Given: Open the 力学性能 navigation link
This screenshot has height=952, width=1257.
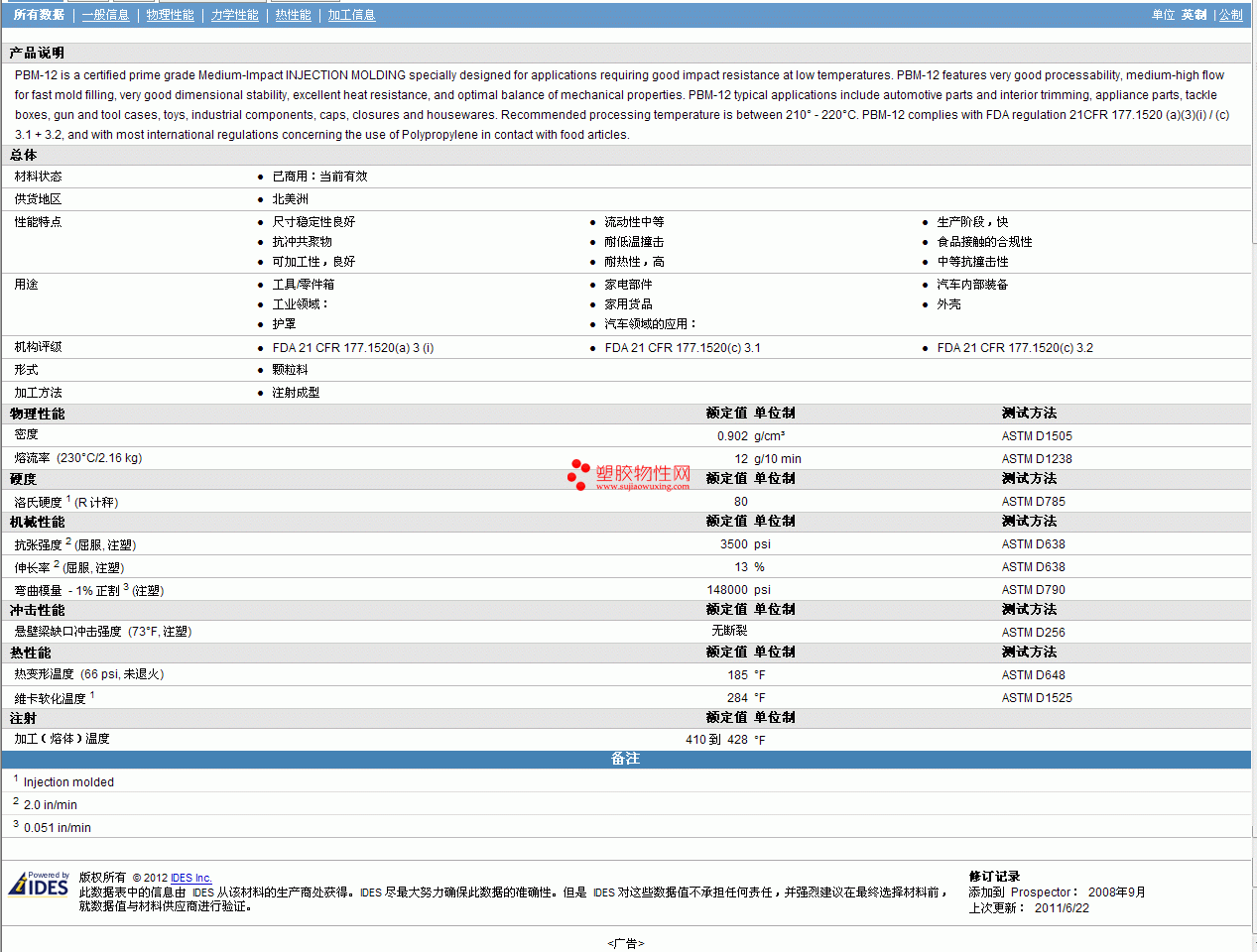Looking at the screenshot, I should (x=235, y=15).
